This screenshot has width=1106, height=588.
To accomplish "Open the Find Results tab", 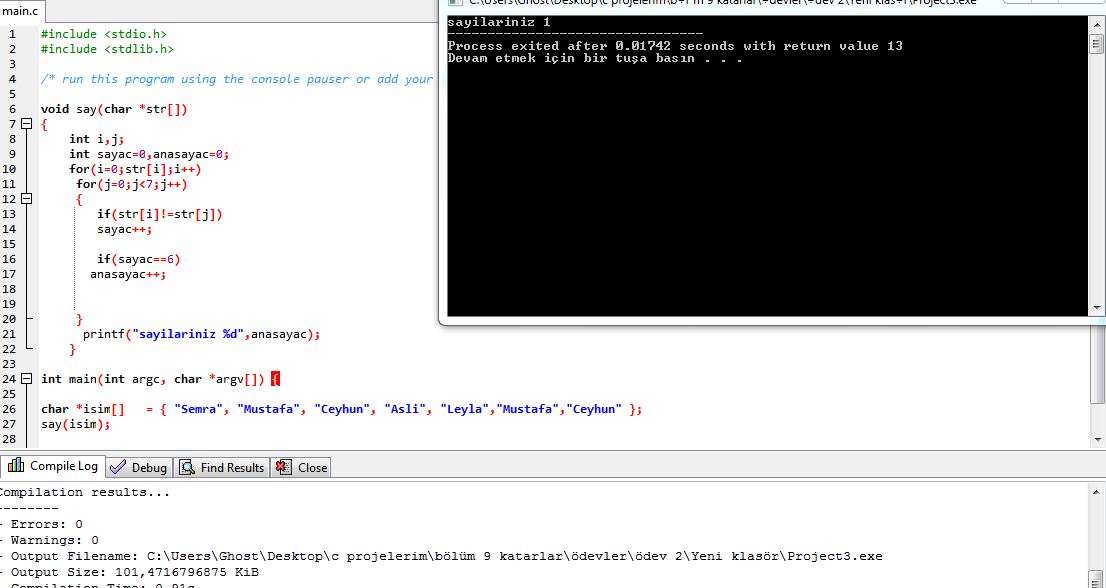I will click(x=221, y=467).
